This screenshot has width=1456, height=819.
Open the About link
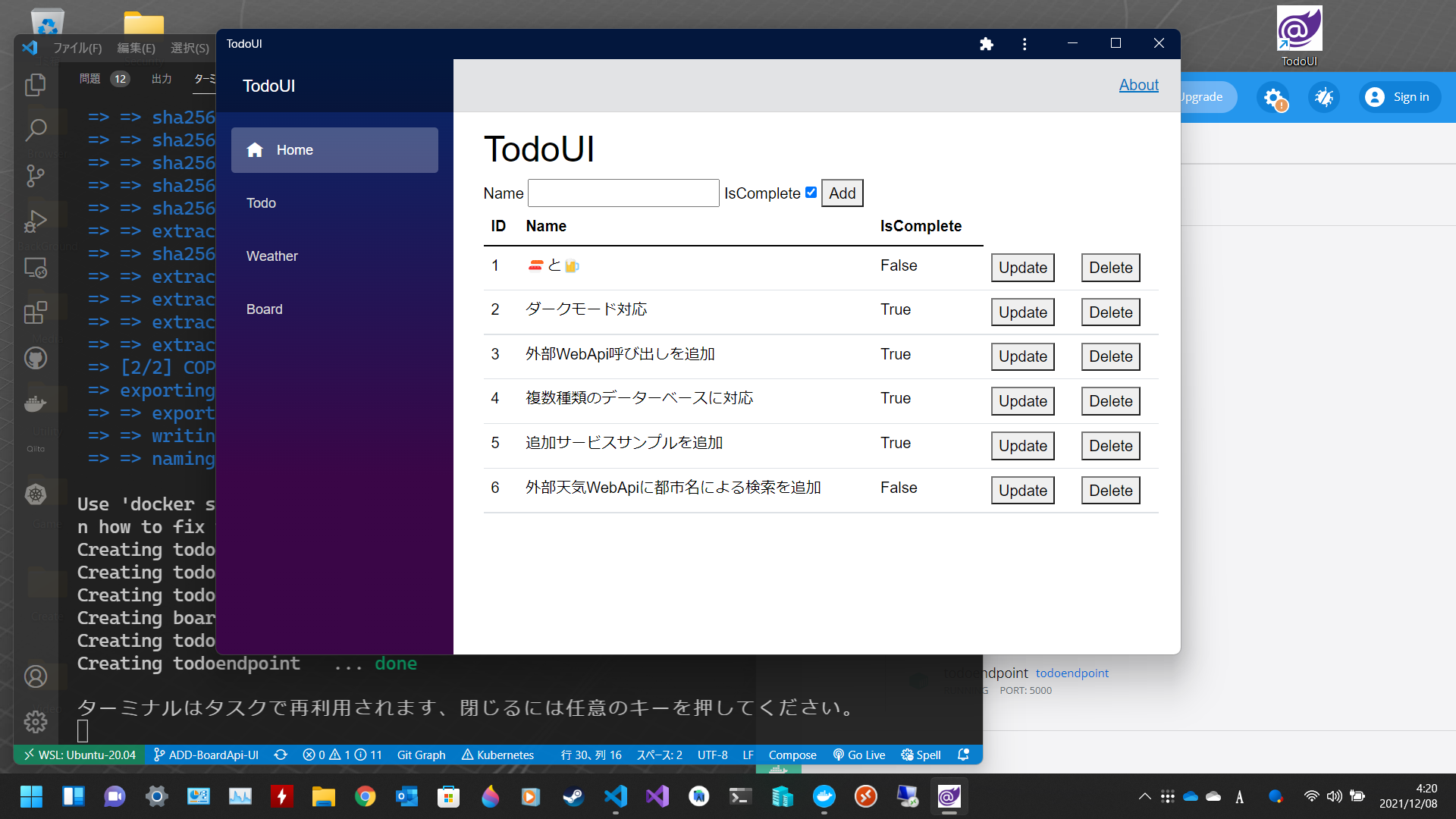click(1138, 85)
